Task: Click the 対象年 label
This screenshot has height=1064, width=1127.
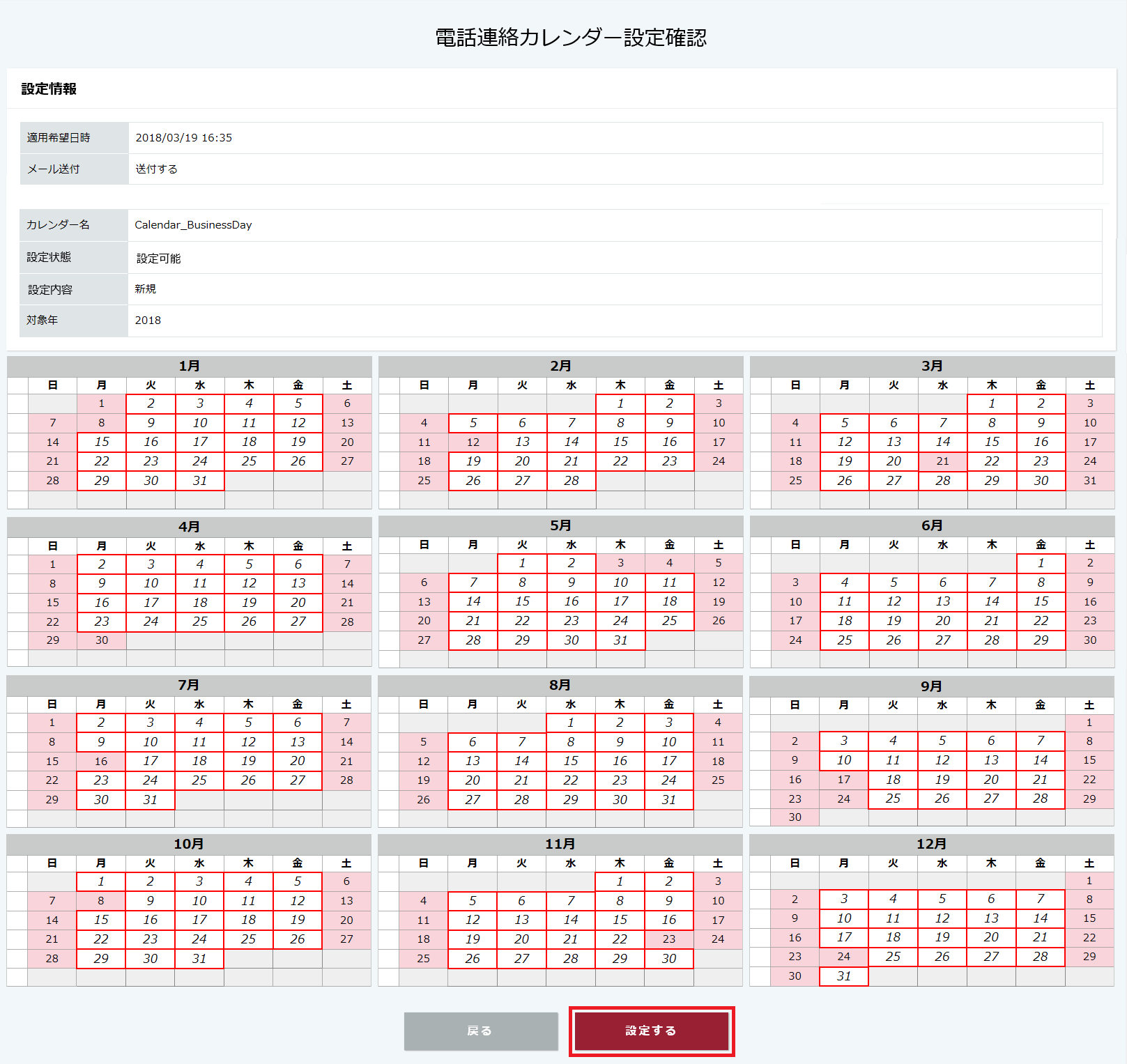Action: click(42, 320)
